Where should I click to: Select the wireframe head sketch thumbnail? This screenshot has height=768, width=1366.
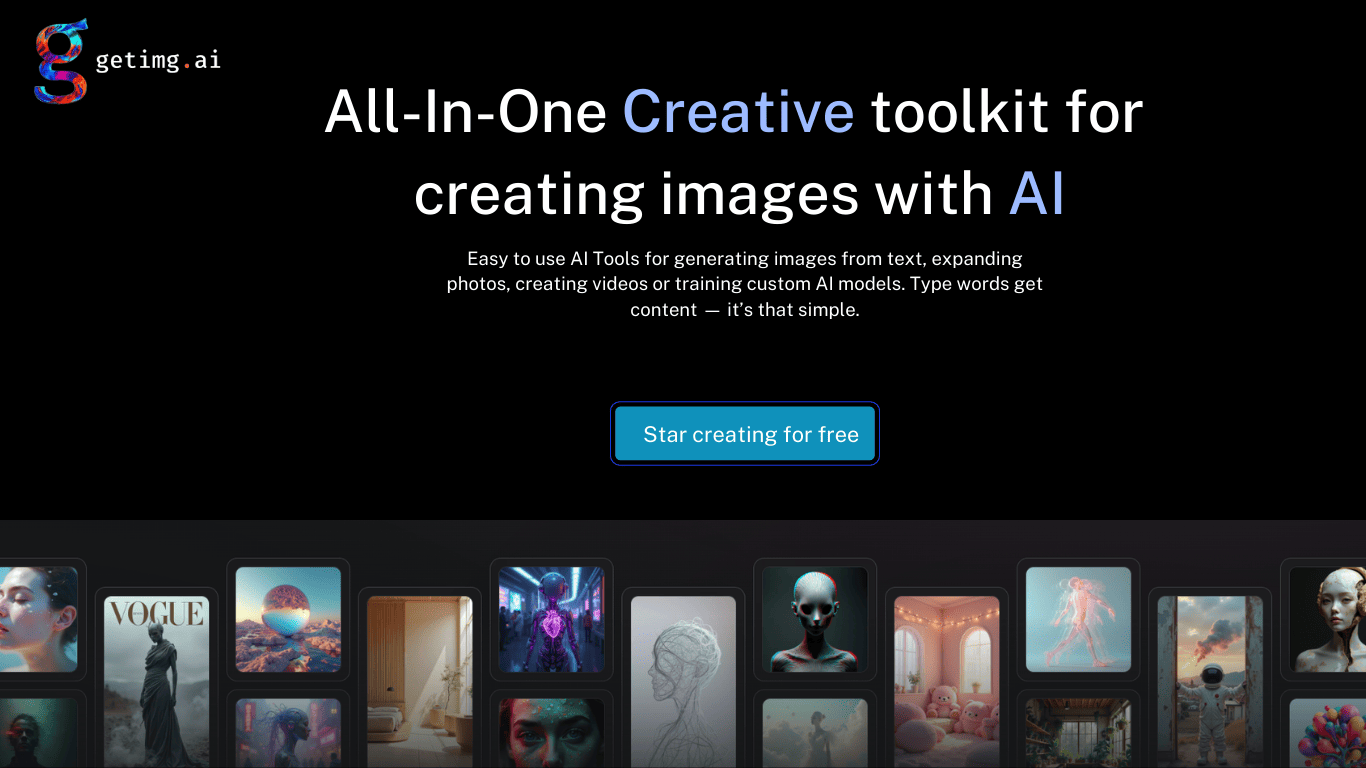tap(683, 682)
